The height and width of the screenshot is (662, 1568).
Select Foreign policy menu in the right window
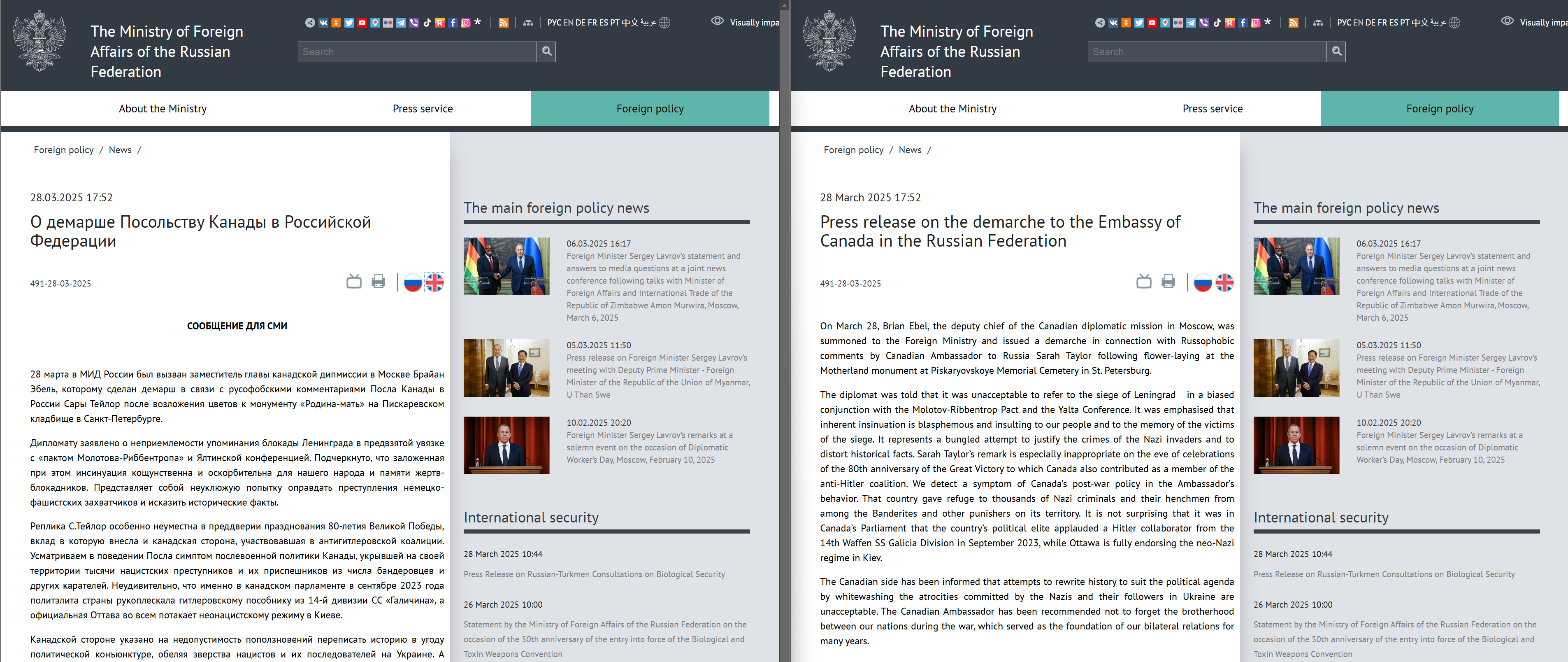coord(1440,109)
